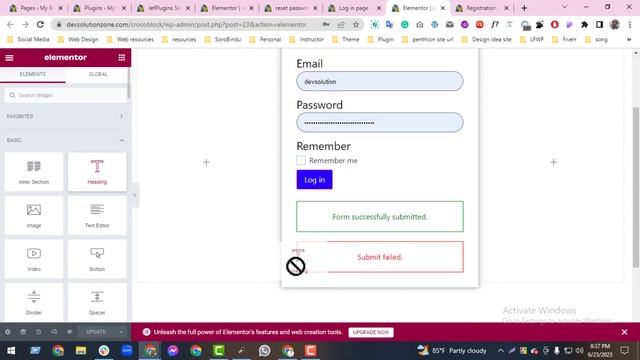Select the Divider widget

point(34,302)
